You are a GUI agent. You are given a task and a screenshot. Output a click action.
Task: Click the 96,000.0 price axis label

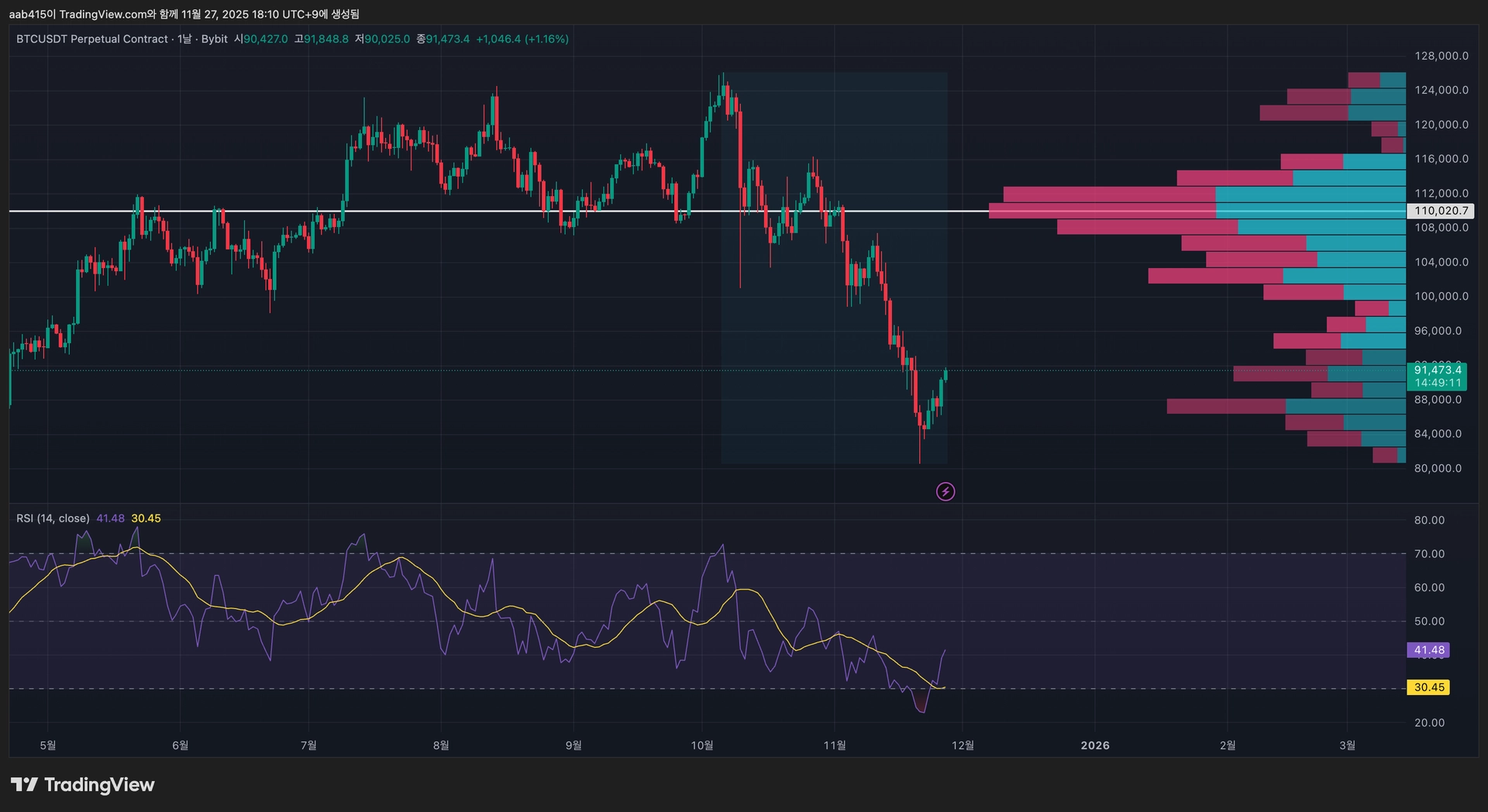coord(1438,331)
